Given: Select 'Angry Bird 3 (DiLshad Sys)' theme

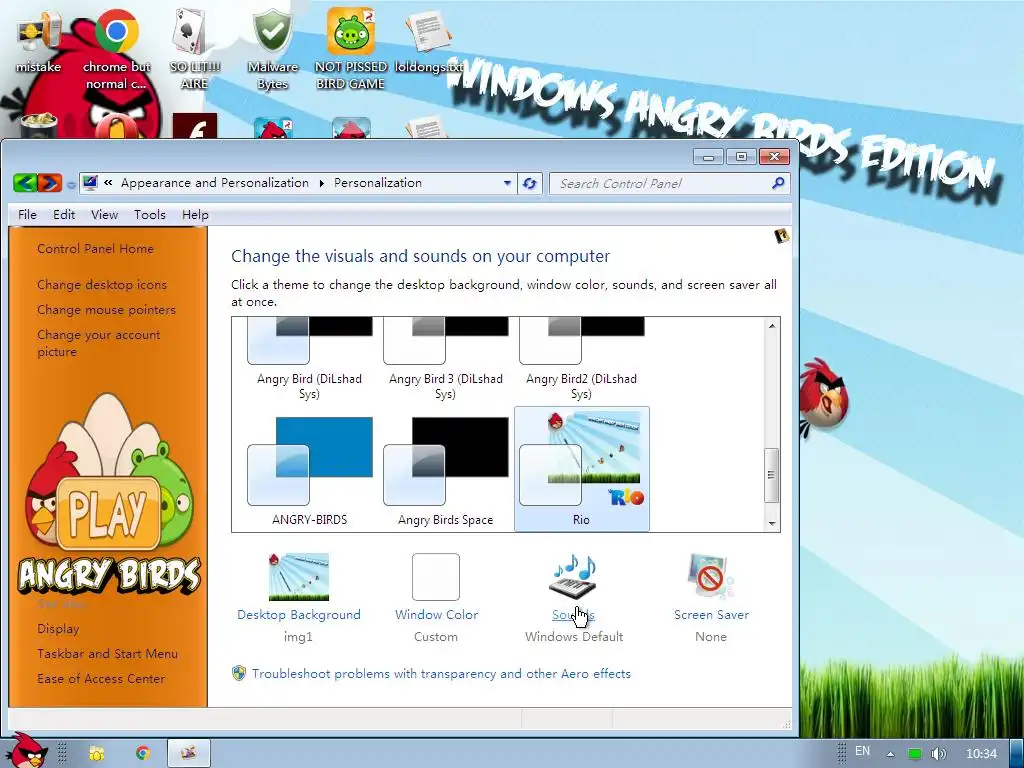Looking at the screenshot, I should coord(445,359).
